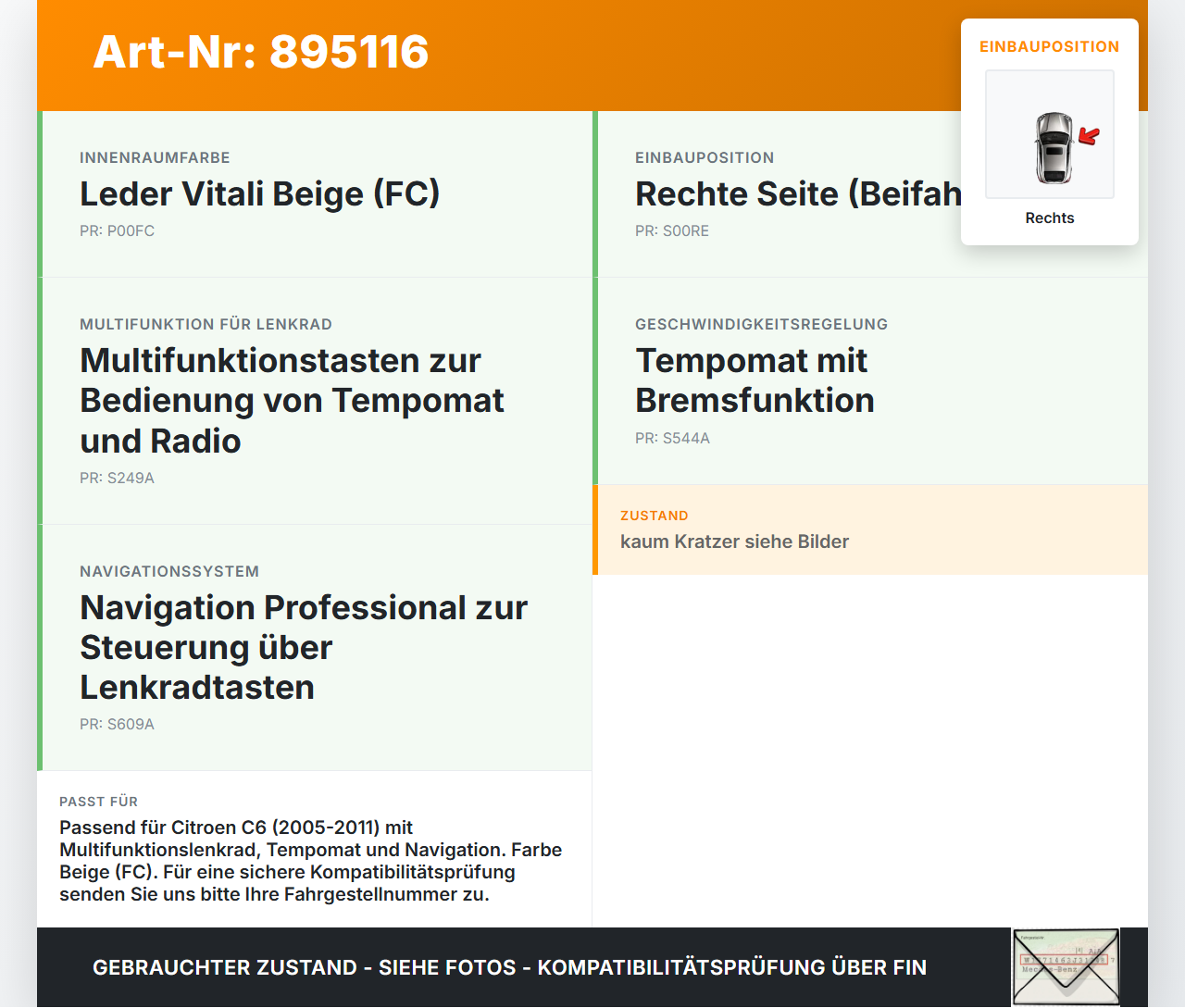This screenshot has width=1185, height=1008.
Task: Click the NAVIGATIONSSYSTEM label
Action: tap(169, 572)
